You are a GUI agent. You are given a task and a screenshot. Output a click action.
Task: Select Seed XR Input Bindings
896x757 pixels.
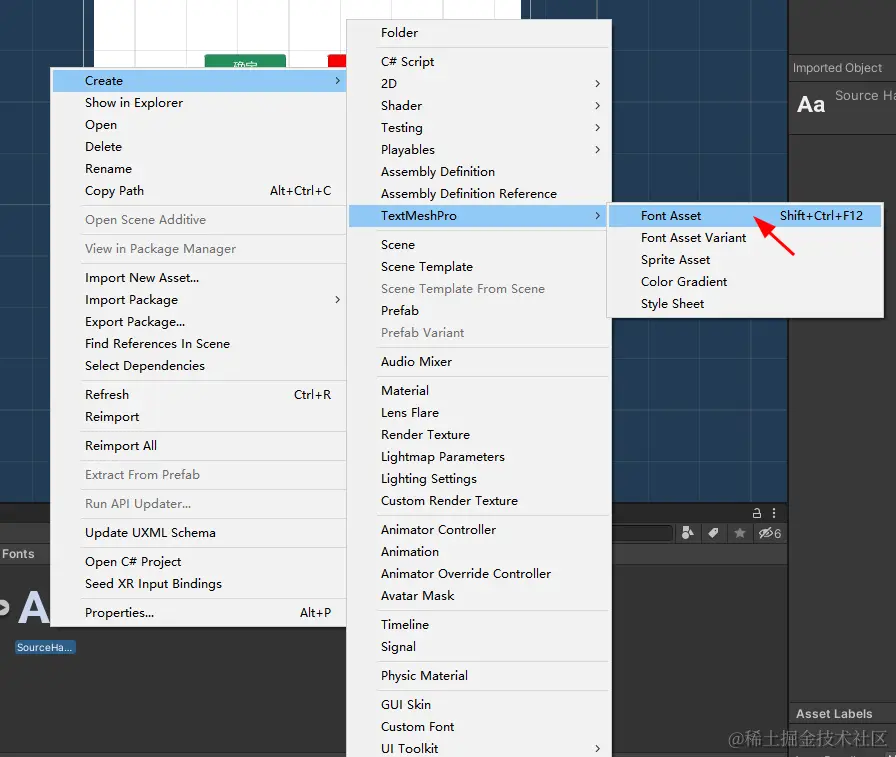tap(199, 584)
